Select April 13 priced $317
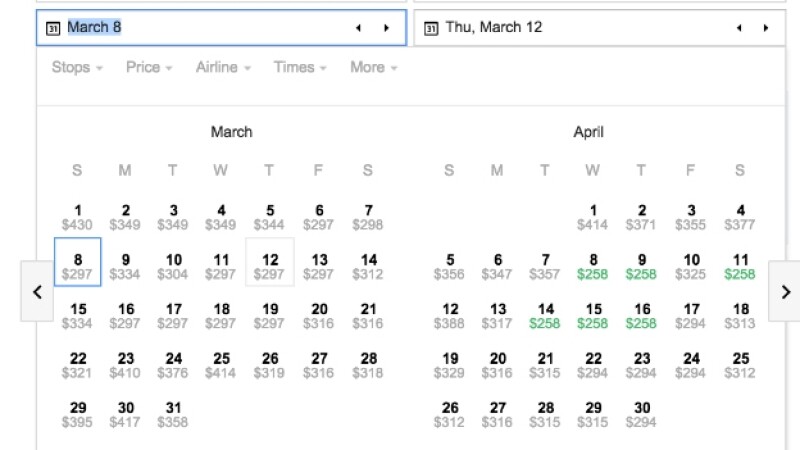The height and width of the screenshot is (450, 800). tap(497, 316)
